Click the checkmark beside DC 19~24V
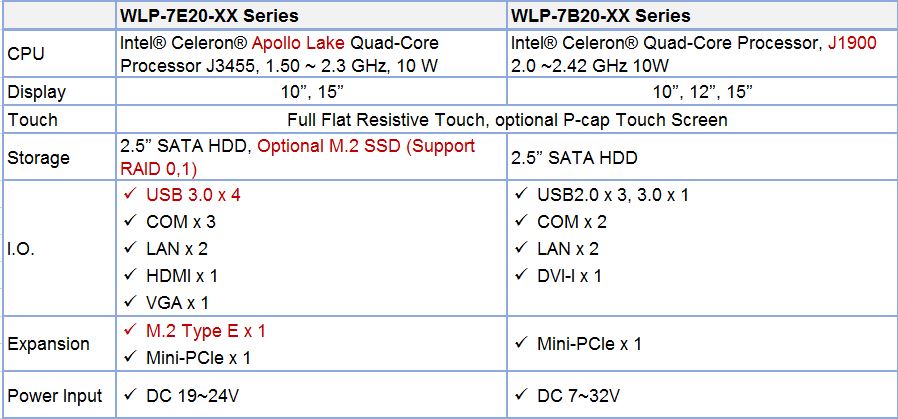The height and width of the screenshot is (419, 898). coord(127,396)
